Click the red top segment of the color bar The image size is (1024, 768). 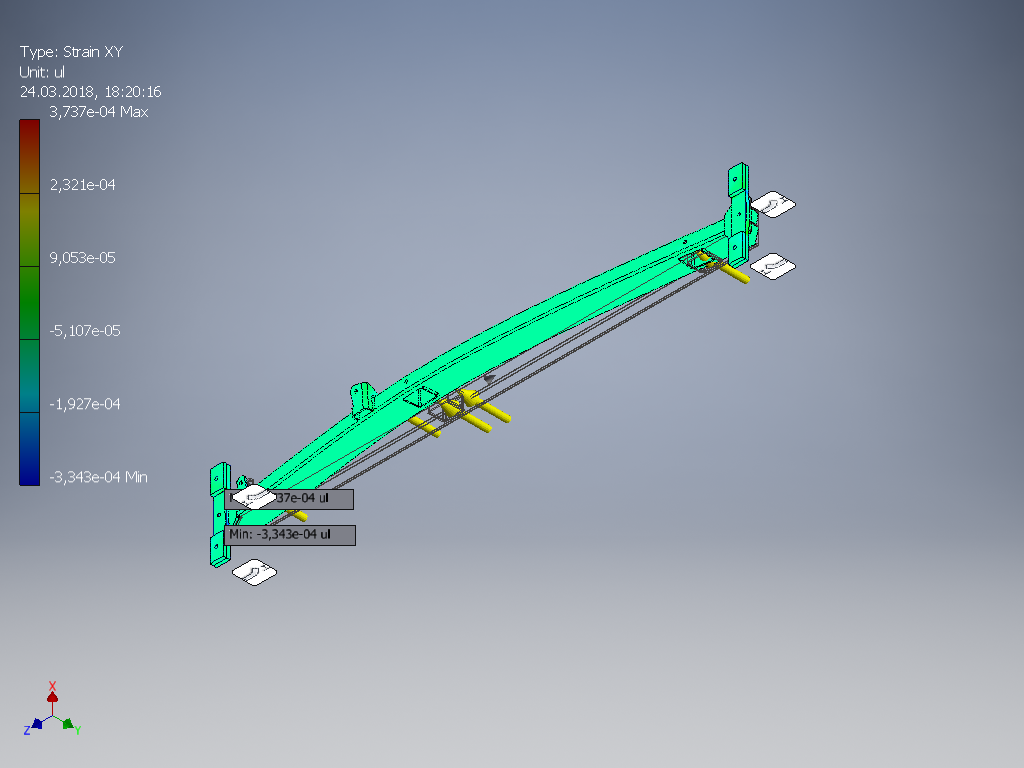point(29,156)
